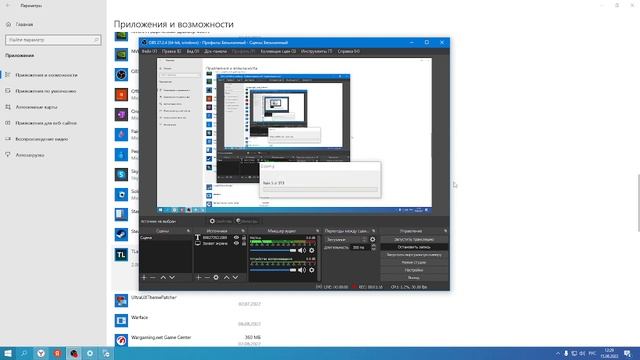Open the Help menu in OBS
640x360 pixels.
tap(349, 51)
